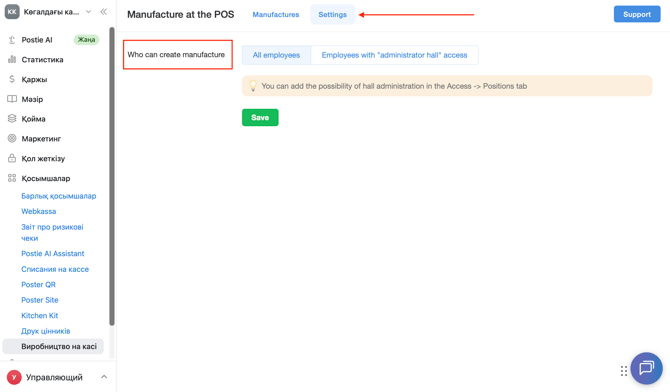Open the account name dropdown arrow
The height and width of the screenshot is (392, 670).
pyautogui.click(x=88, y=12)
